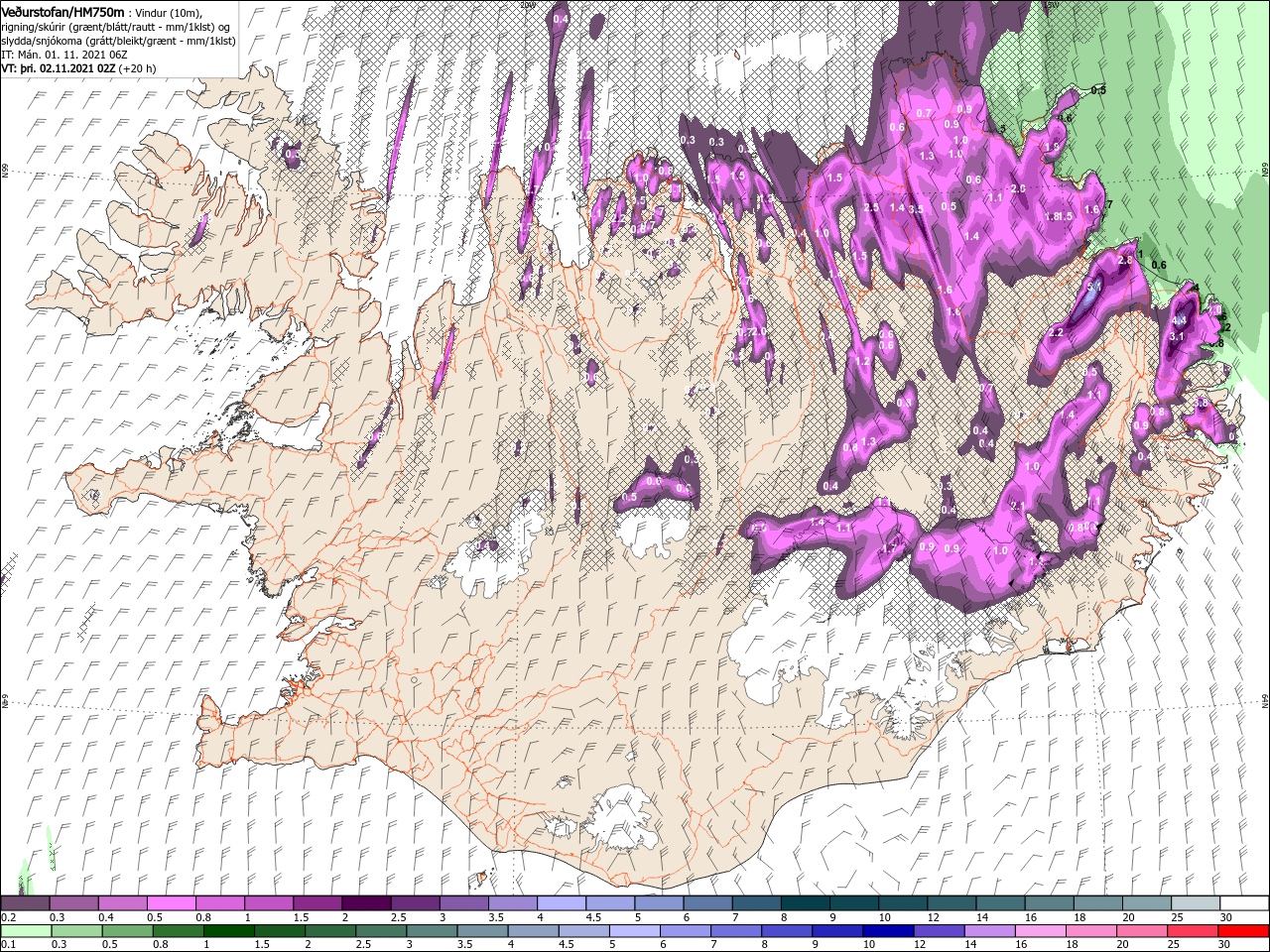Choose the light lavender 4 swatch in top row
The width and height of the screenshot is (1270, 952).
561,903
